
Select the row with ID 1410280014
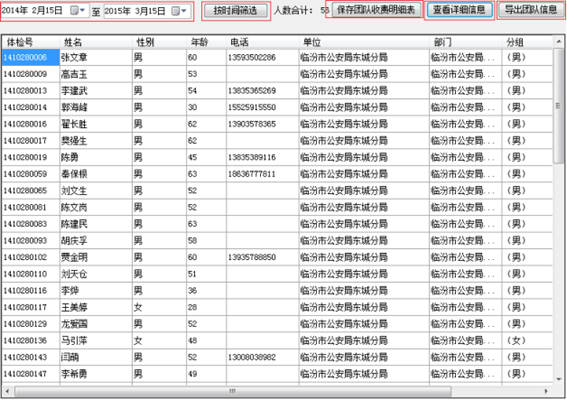[x=277, y=107]
